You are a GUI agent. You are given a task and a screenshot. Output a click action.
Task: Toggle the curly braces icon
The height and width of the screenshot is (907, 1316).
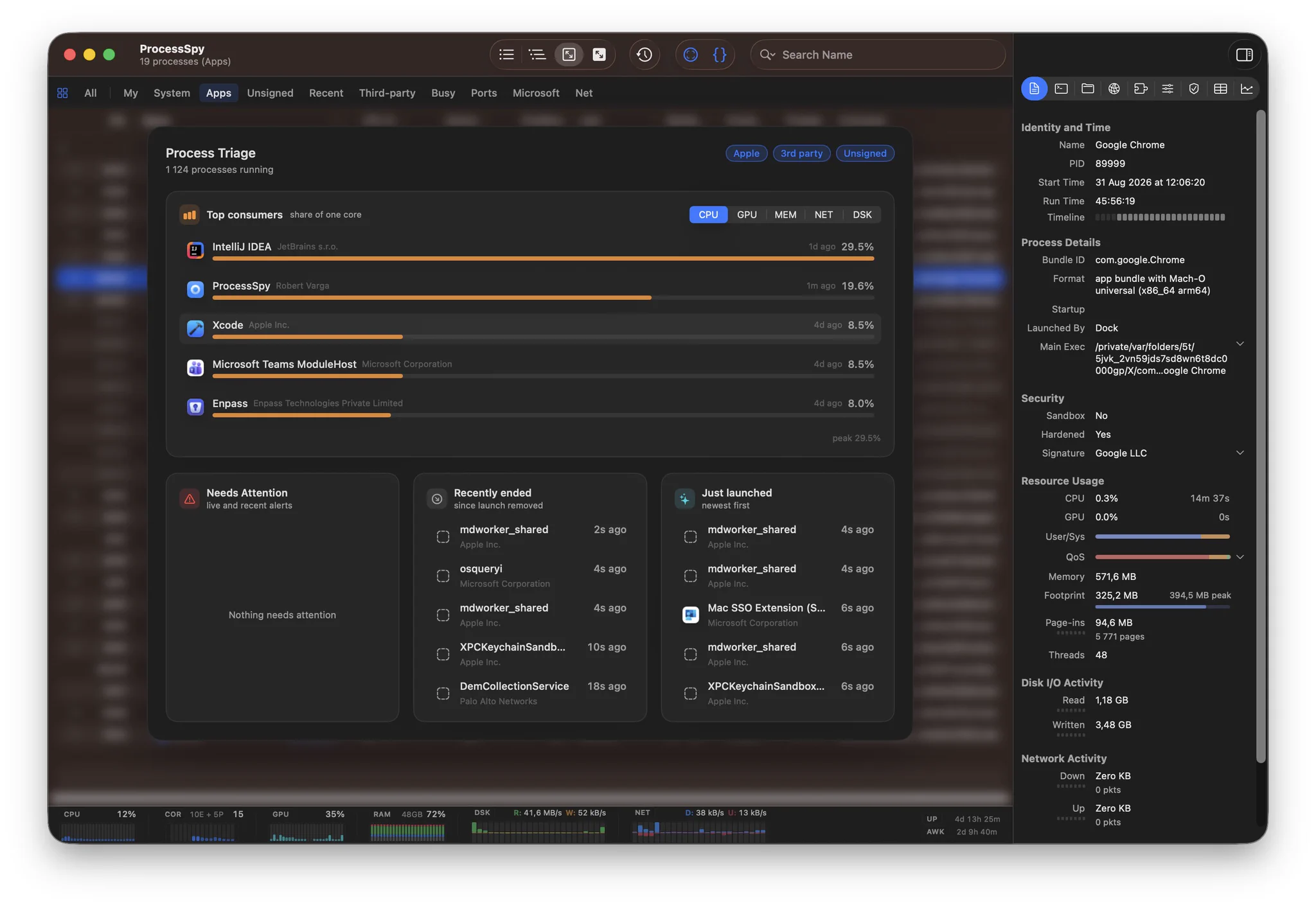pos(720,55)
